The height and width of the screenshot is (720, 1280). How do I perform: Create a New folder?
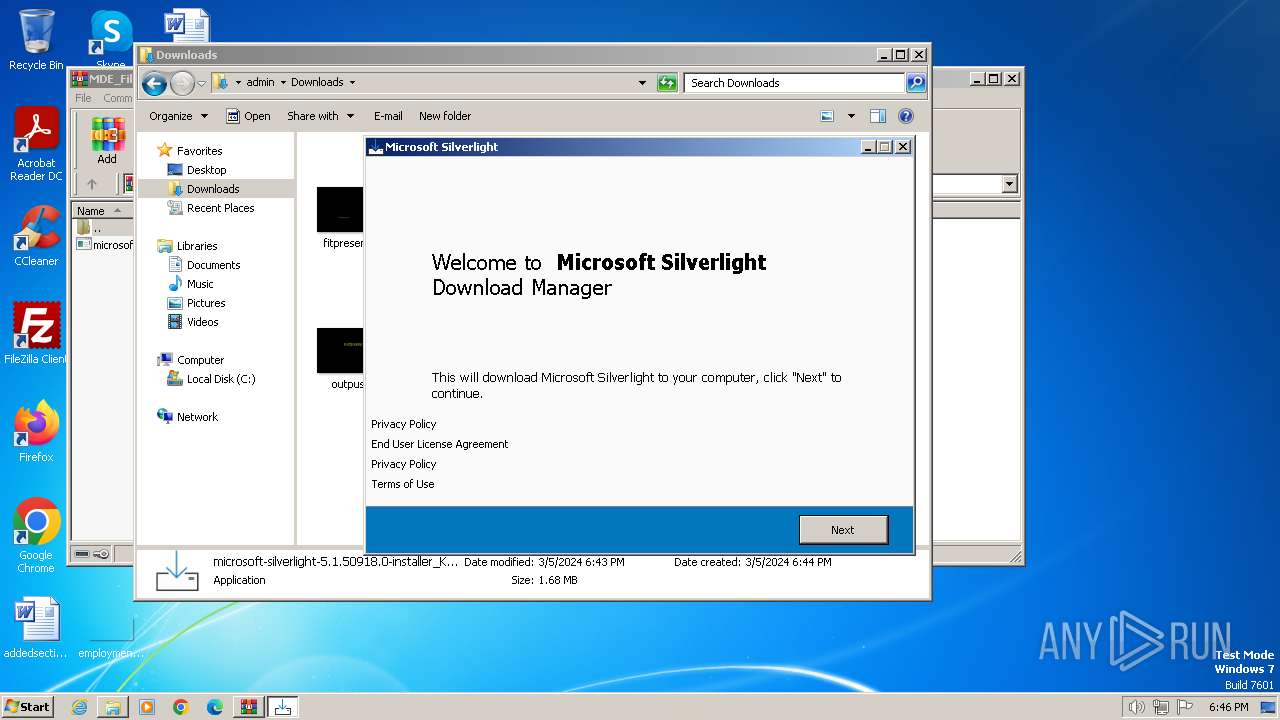point(445,116)
